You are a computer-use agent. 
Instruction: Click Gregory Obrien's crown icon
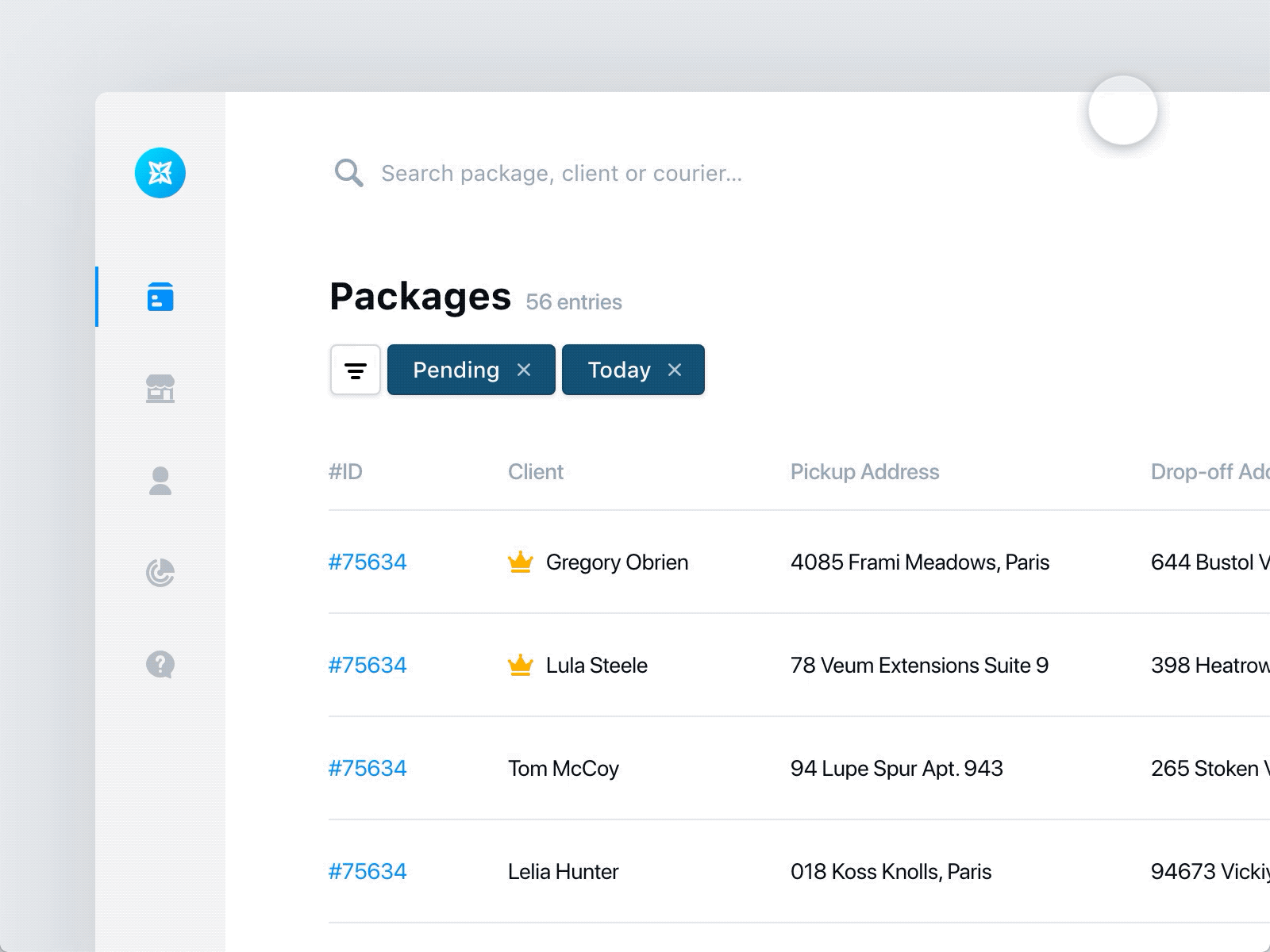pyautogui.click(x=520, y=562)
